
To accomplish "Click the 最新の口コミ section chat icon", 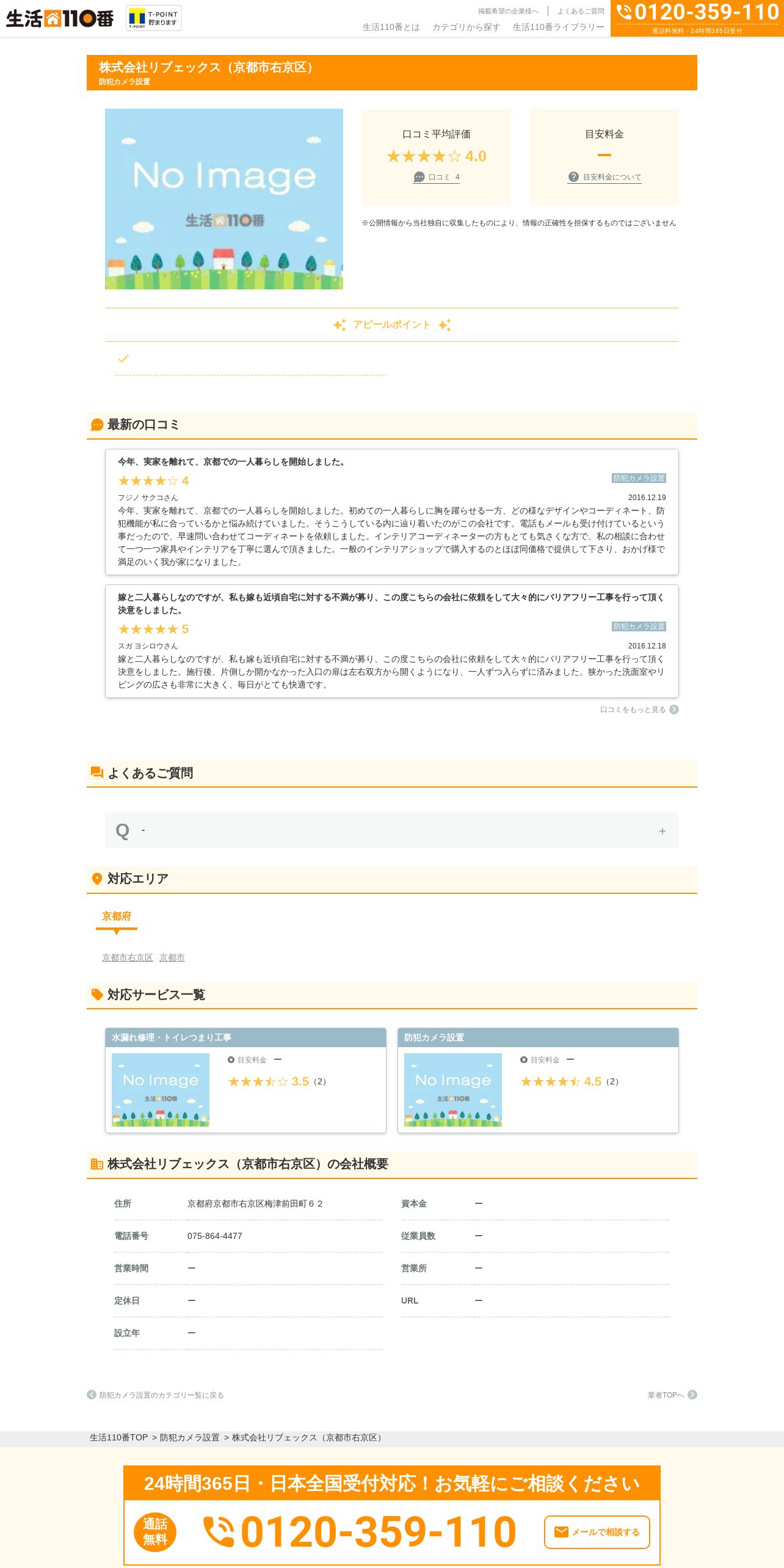I will [97, 425].
